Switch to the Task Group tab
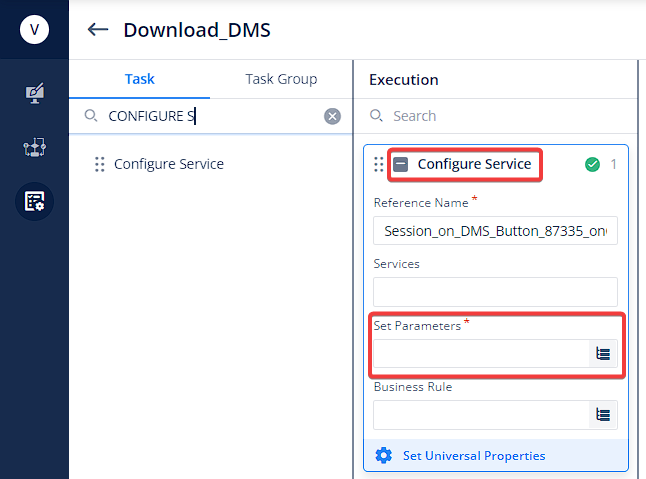The width and height of the screenshot is (646, 479). 281,79
